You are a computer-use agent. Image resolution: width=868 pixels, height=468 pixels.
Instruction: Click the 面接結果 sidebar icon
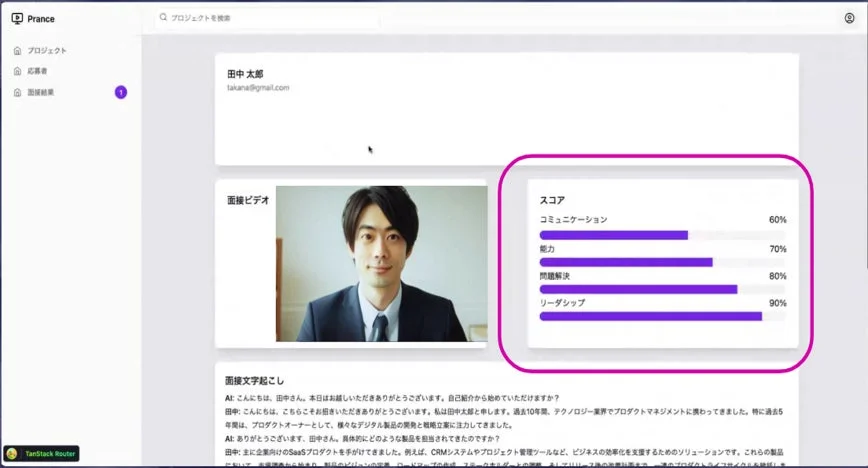tap(17, 92)
